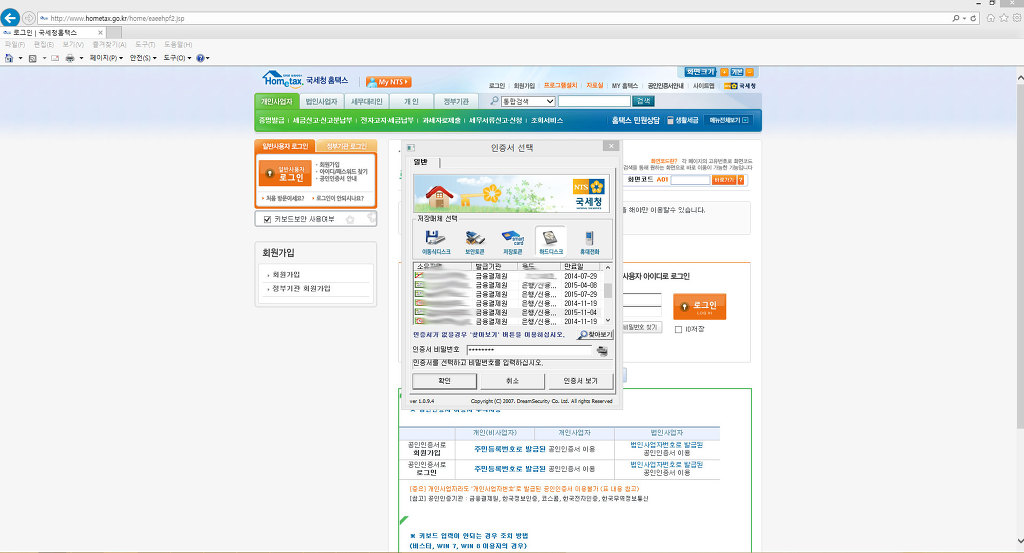Select the 휴대전화 mobile phone storage icon
The width and height of the screenshot is (1024, 553).
click(x=589, y=242)
